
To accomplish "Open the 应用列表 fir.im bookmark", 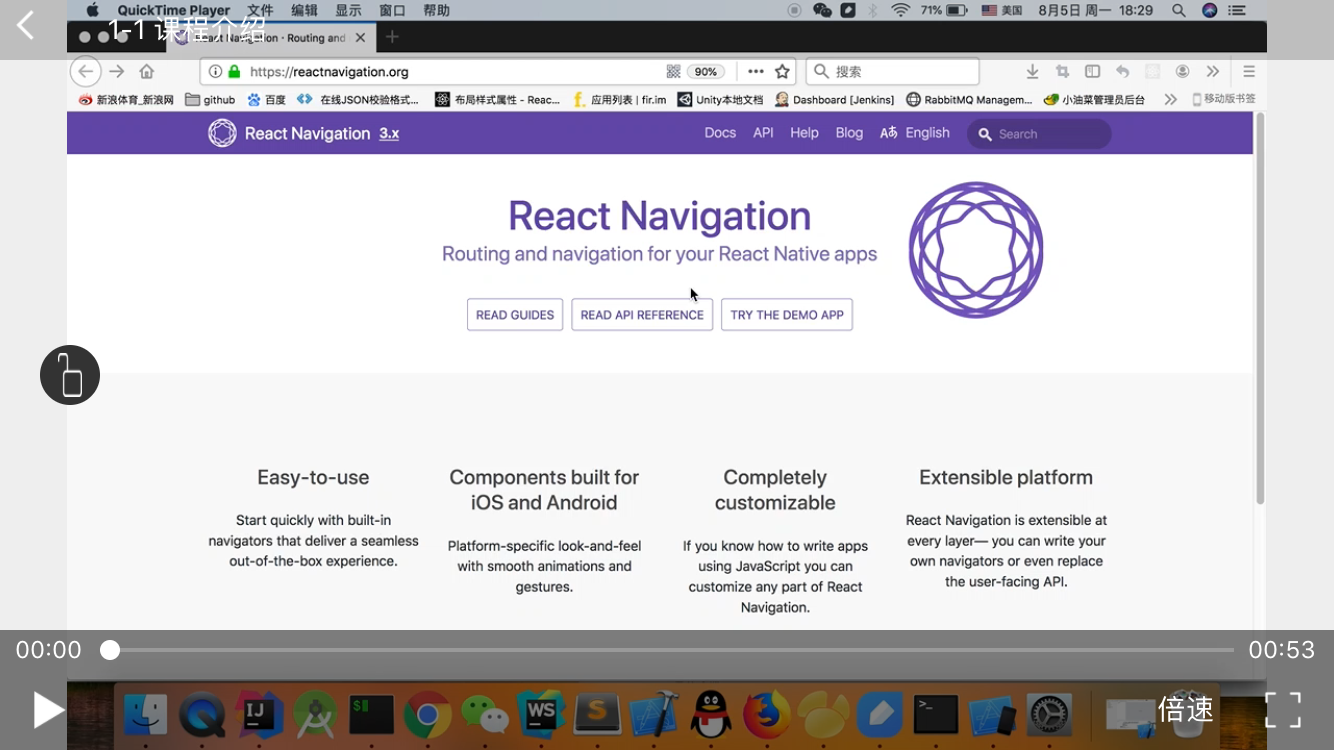I will click(619, 100).
